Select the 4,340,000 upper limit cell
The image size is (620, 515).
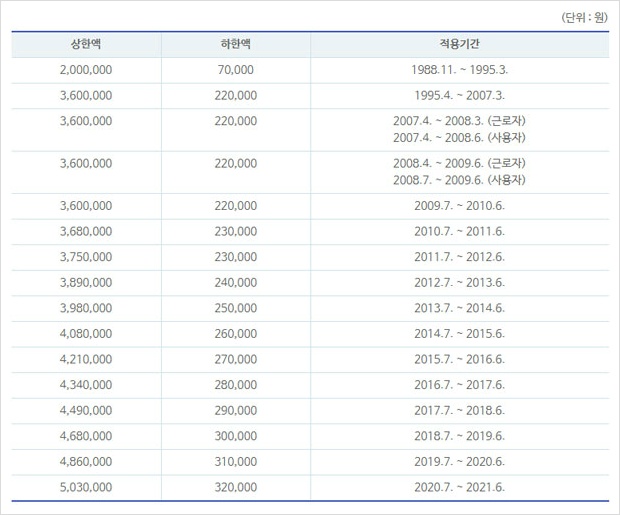[86, 385]
